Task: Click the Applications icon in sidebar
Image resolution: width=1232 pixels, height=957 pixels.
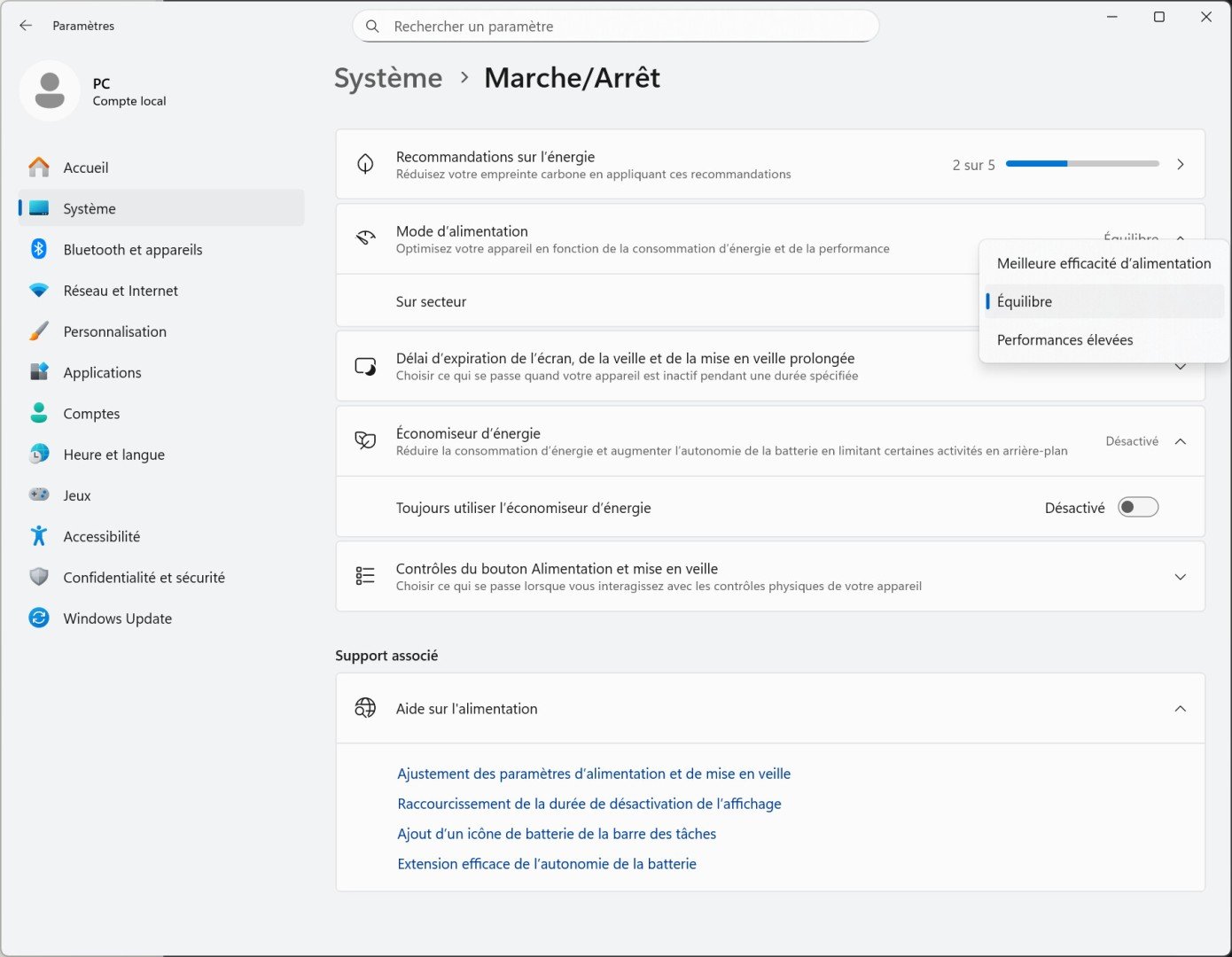Action: tap(39, 372)
